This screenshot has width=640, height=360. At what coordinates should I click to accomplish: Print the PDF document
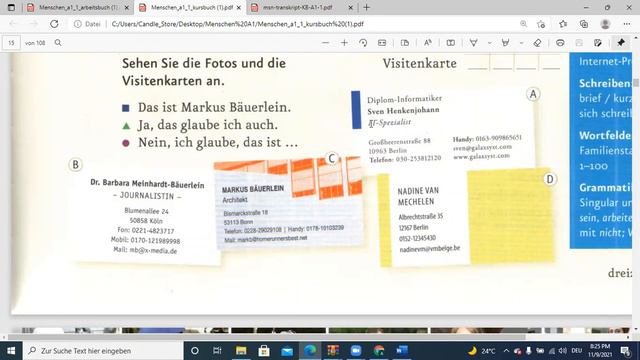[x=560, y=43]
